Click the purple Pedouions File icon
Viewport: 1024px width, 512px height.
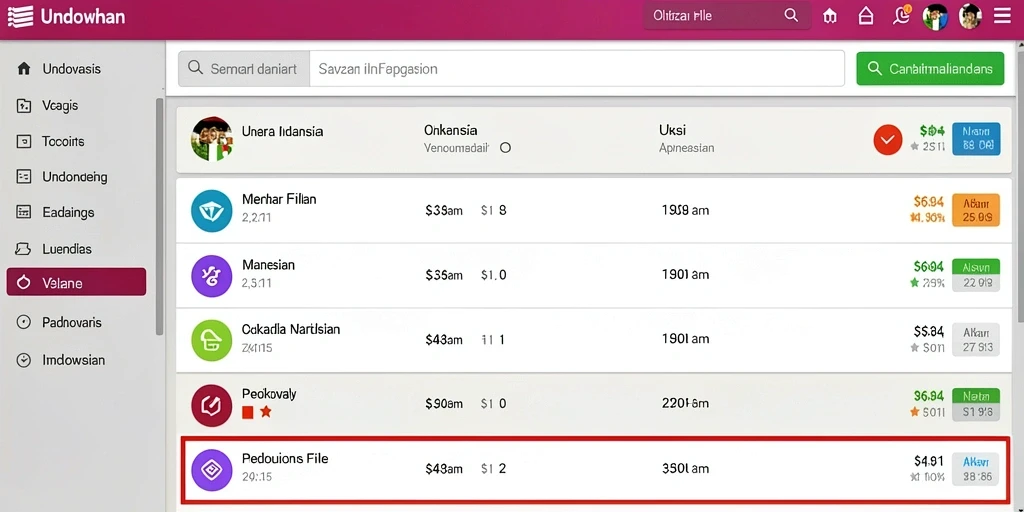[212, 470]
